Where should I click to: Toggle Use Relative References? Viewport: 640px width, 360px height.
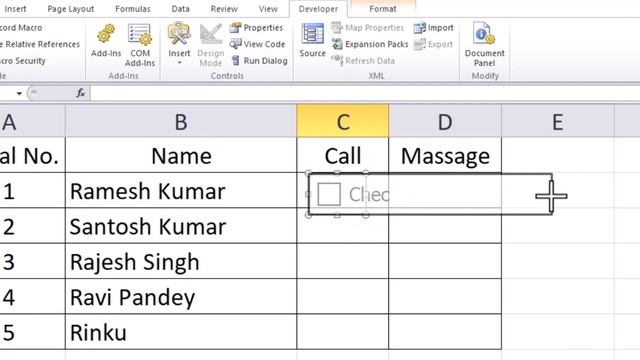[x=40, y=44]
